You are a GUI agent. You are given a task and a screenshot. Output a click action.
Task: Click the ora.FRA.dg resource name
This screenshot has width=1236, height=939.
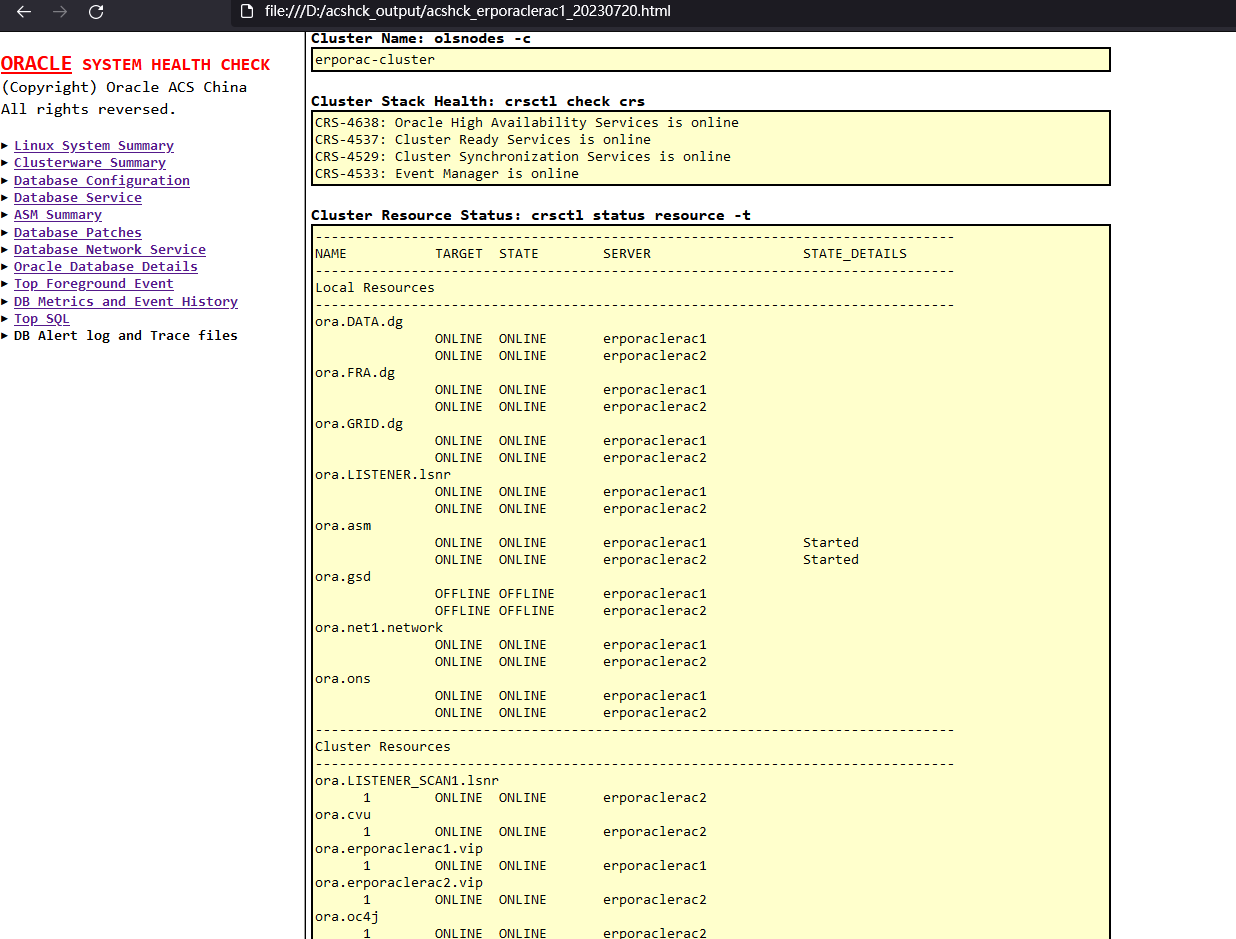pos(355,373)
